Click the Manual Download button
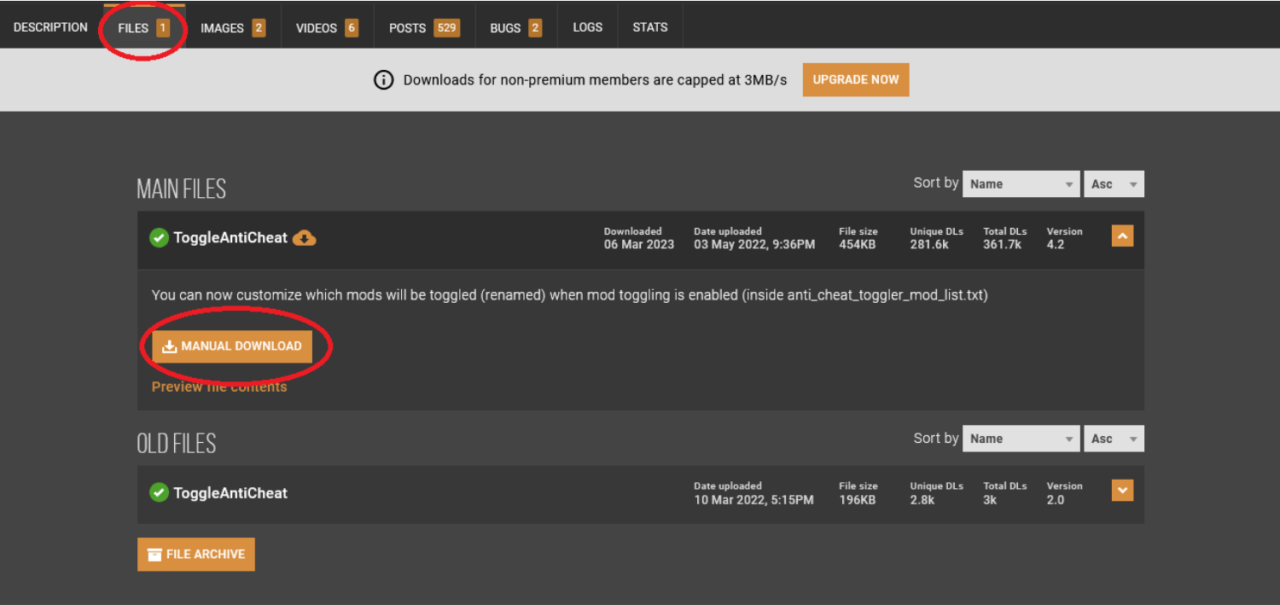 tap(232, 346)
